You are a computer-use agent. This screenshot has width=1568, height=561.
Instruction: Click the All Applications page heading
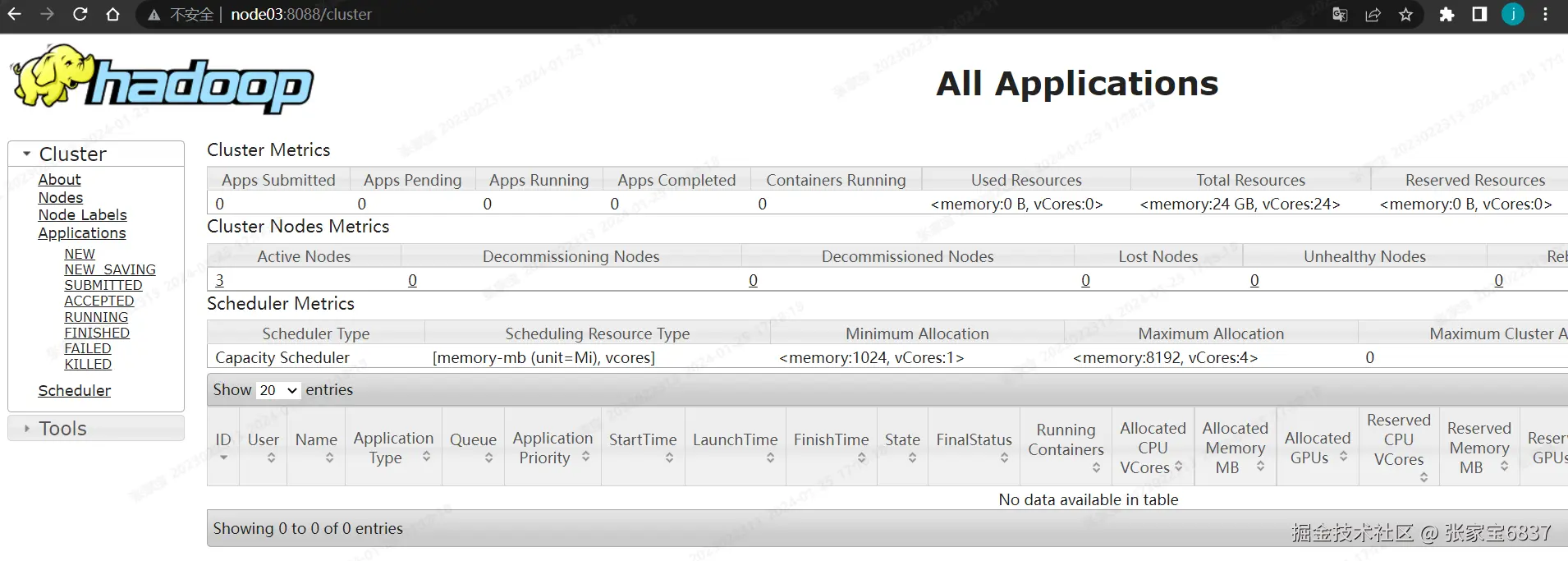[1077, 83]
